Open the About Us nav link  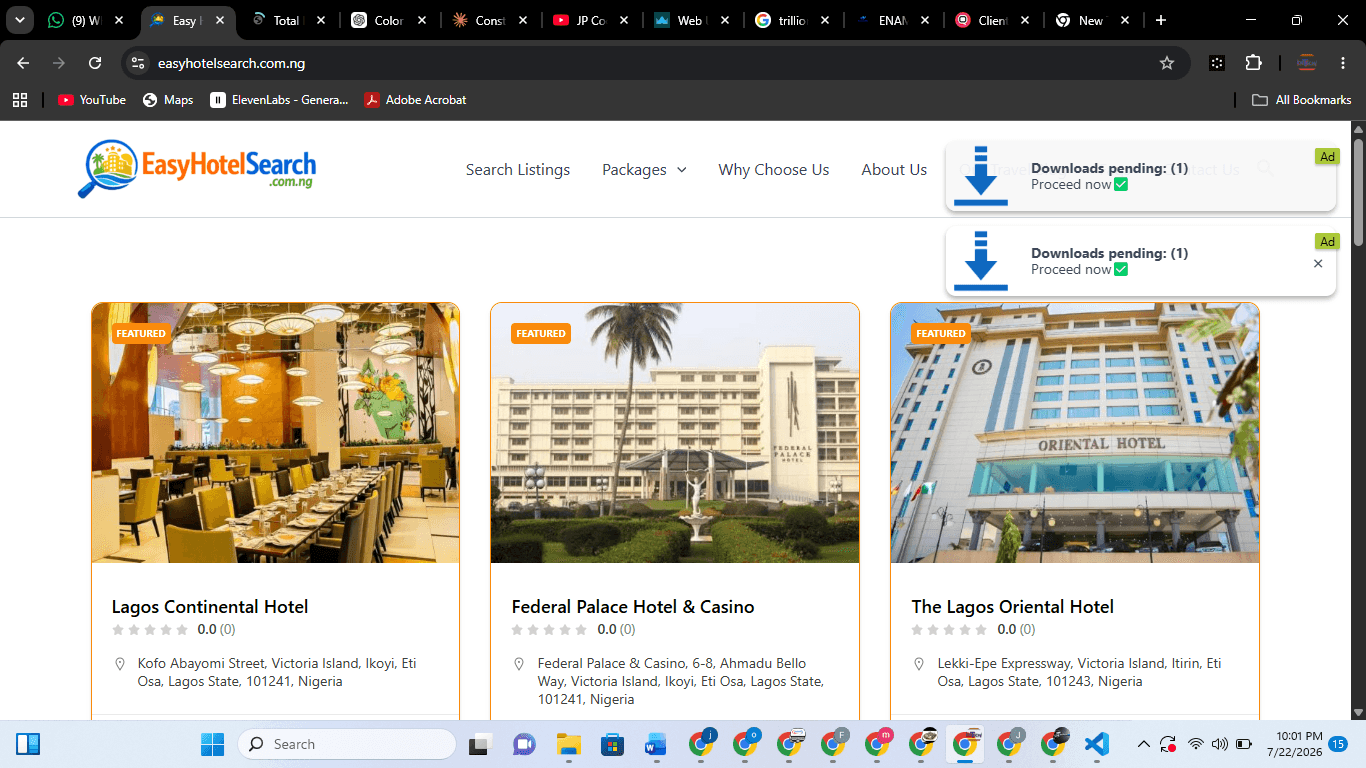(x=894, y=170)
